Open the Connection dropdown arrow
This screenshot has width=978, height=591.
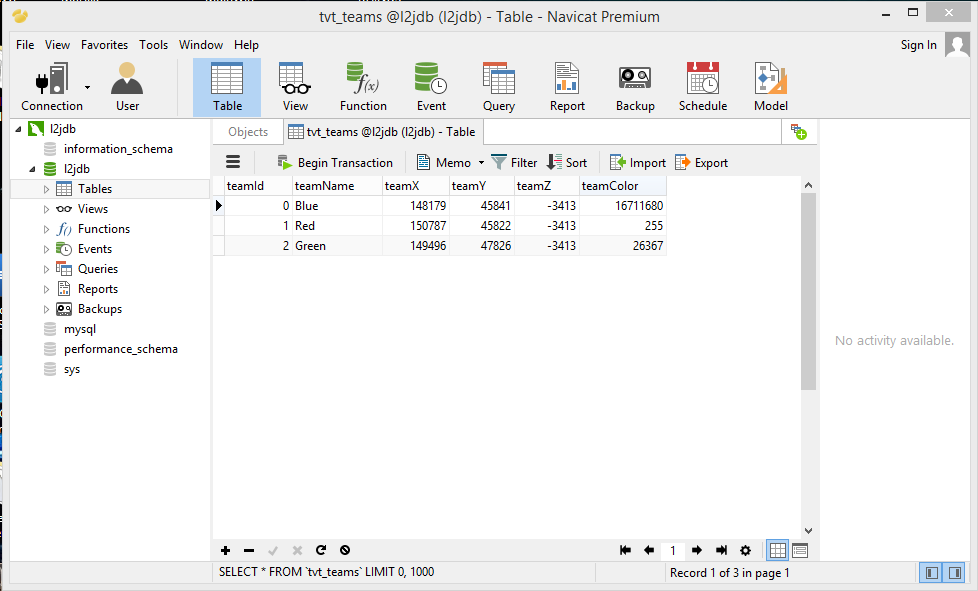[x=87, y=87]
